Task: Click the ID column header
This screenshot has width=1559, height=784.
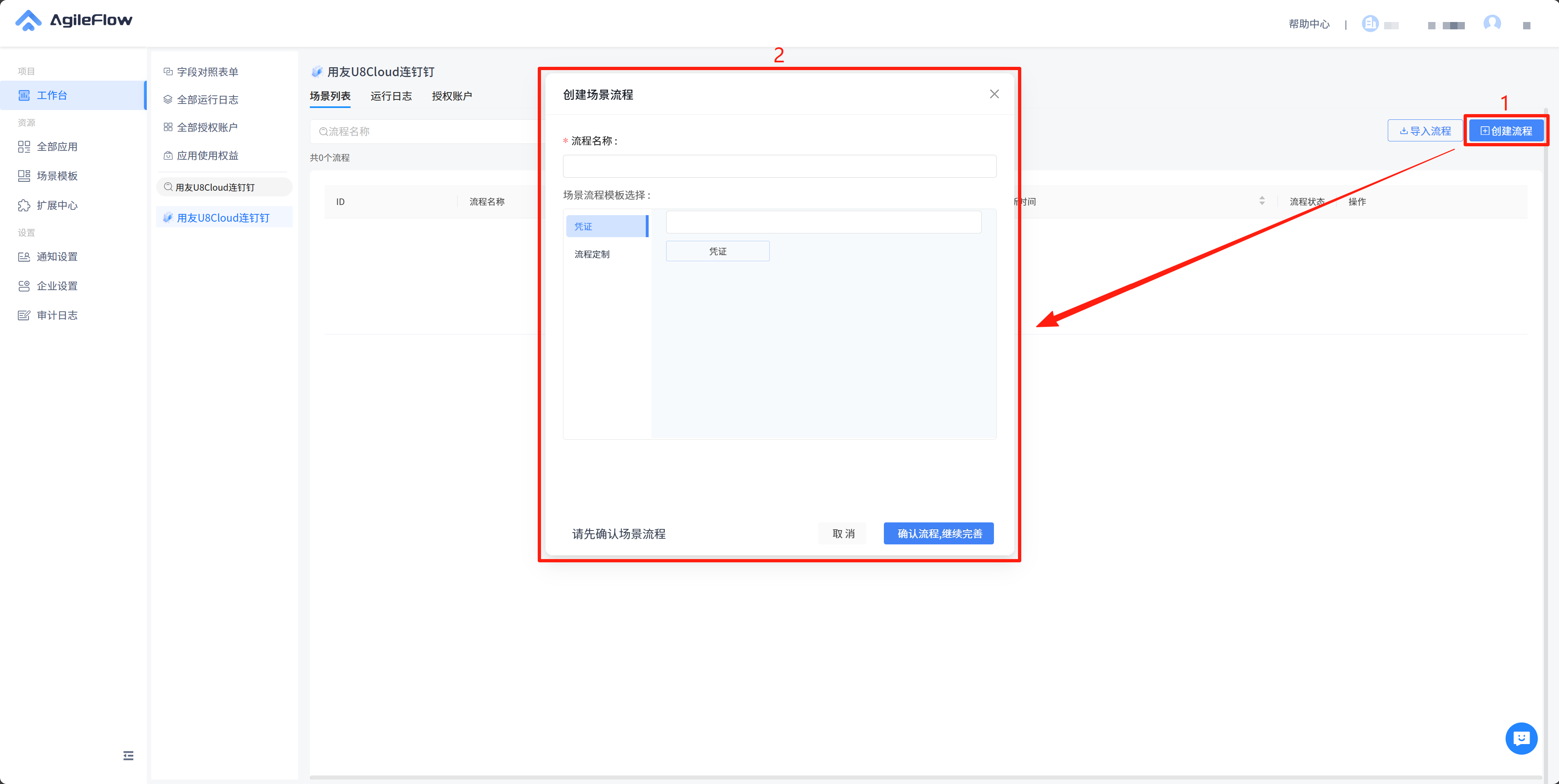Action: tap(340, 201)
